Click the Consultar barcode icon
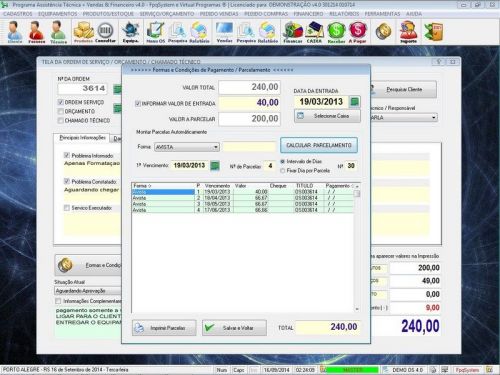500x375 pixels. point(105,32)
